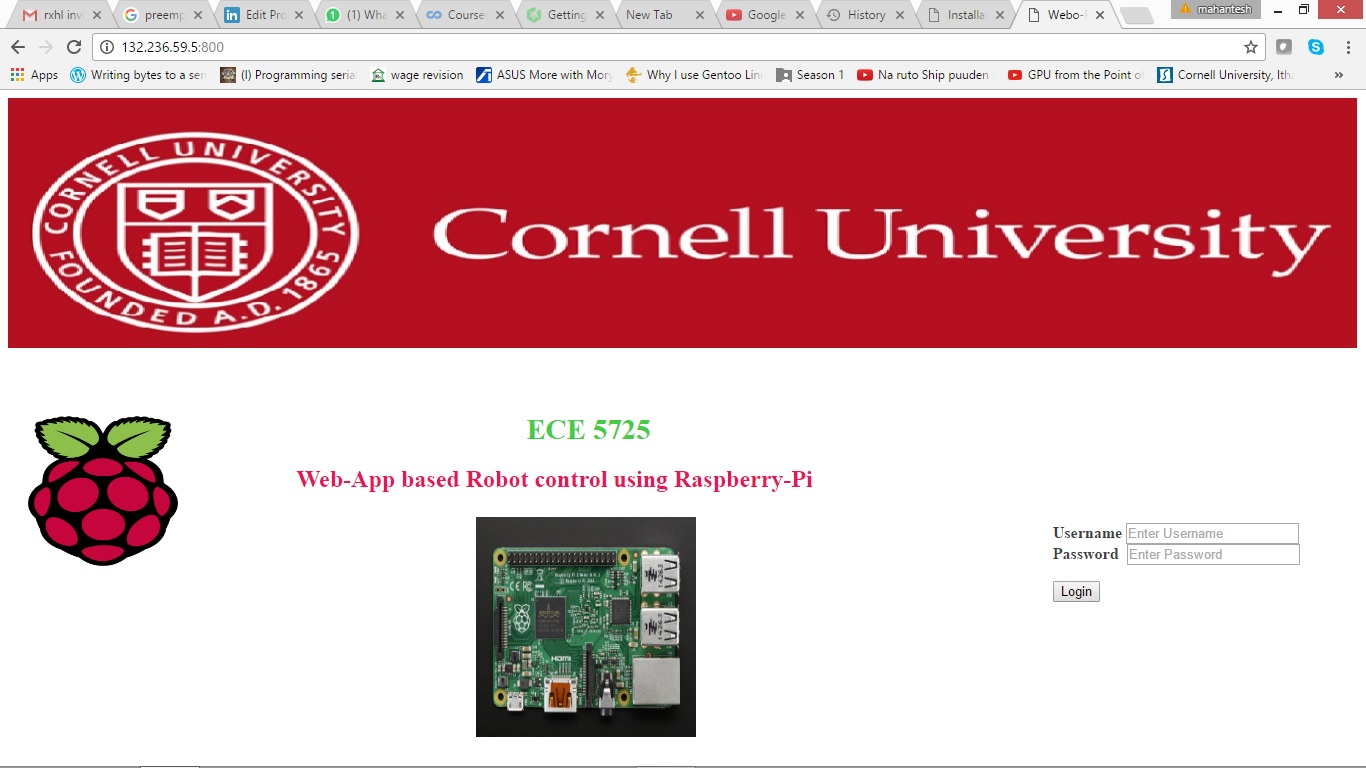This screenshot has width=1366, height=768.
Task: Click the 'Password' label
Action: point(1086,554)
